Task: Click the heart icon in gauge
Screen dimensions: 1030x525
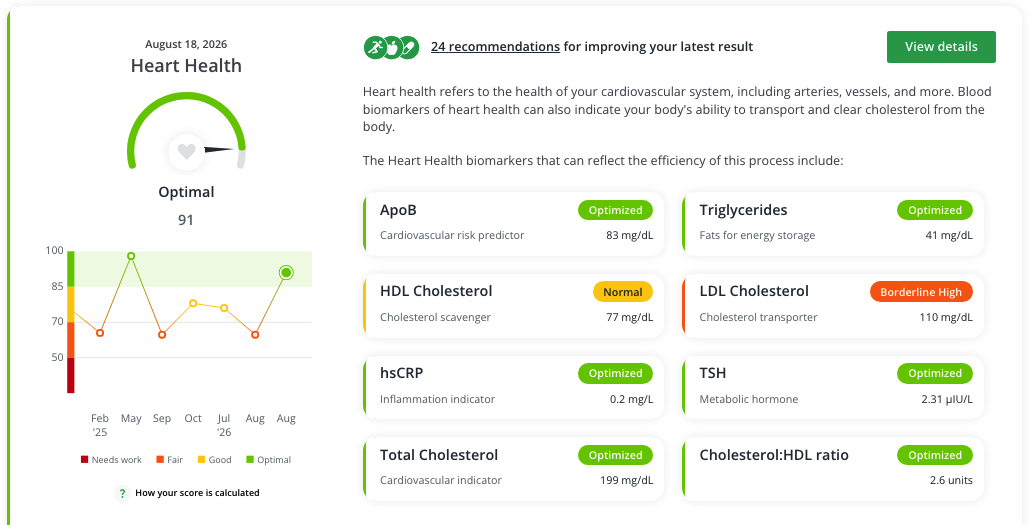Action: (x=187, y=152)
